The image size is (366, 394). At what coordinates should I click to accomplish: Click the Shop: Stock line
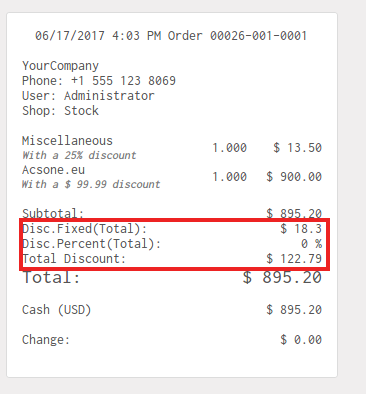(60, 111)
